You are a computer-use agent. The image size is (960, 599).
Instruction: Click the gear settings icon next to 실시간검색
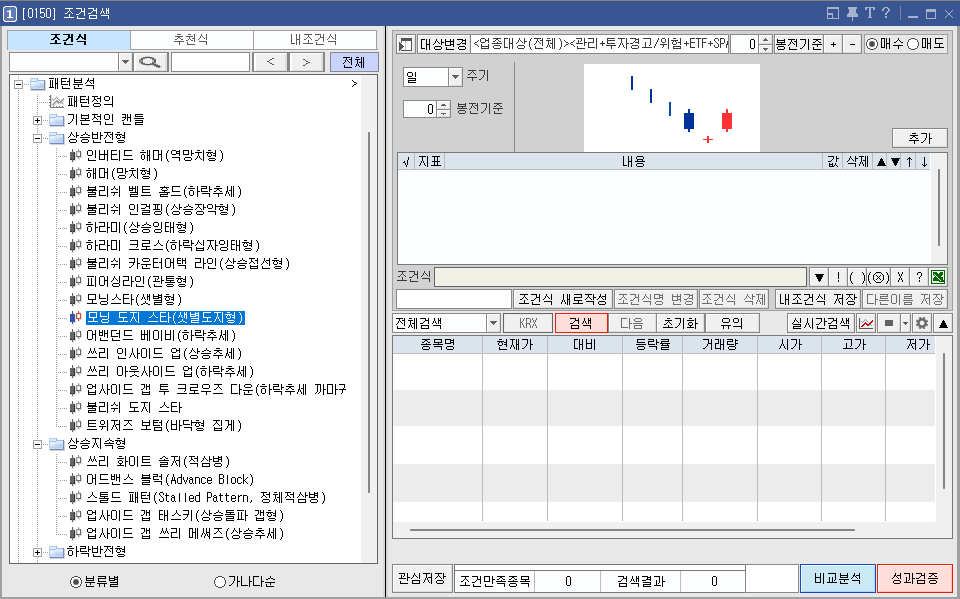(x=920, y=322)
